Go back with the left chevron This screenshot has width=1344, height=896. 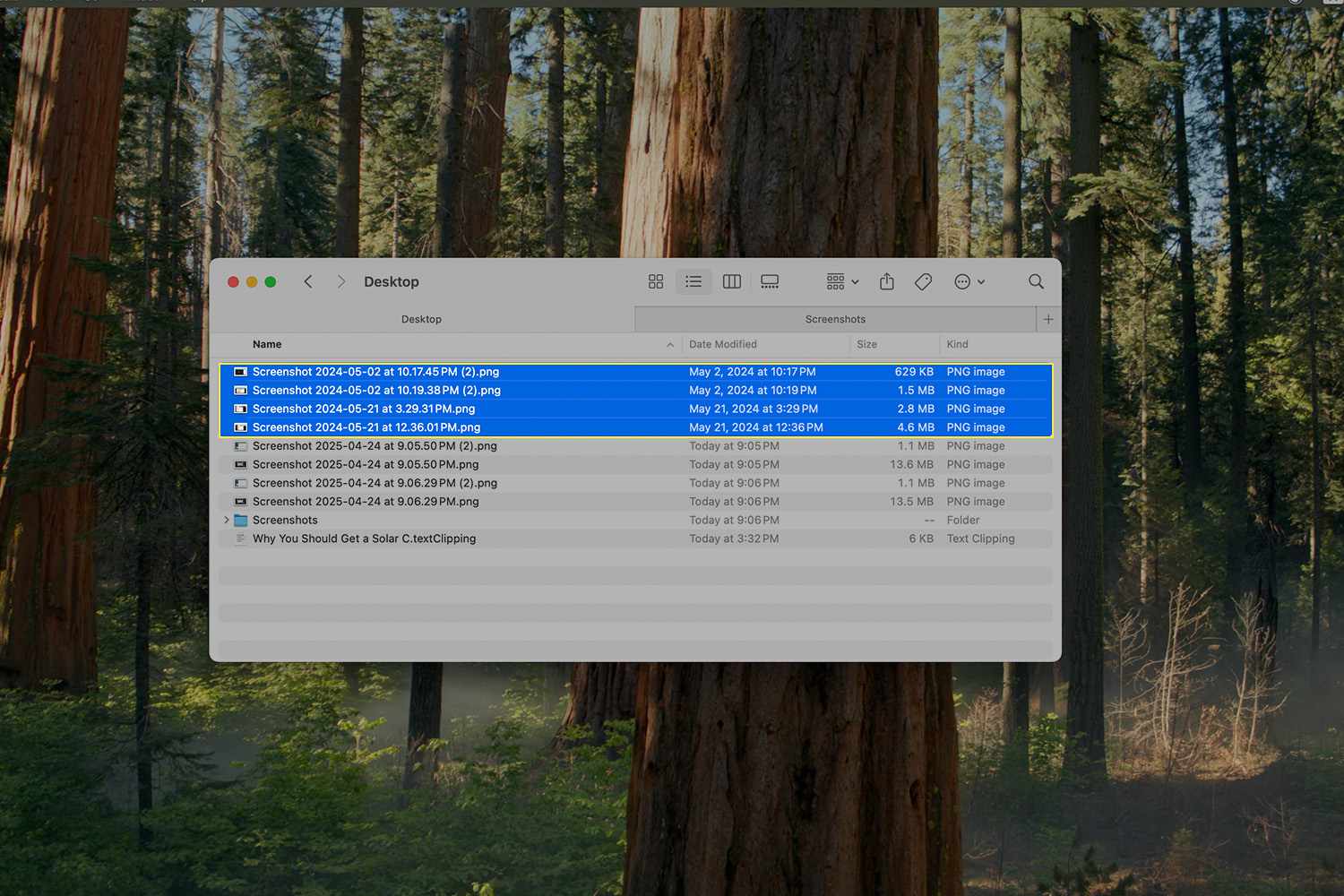coord(308,282)
